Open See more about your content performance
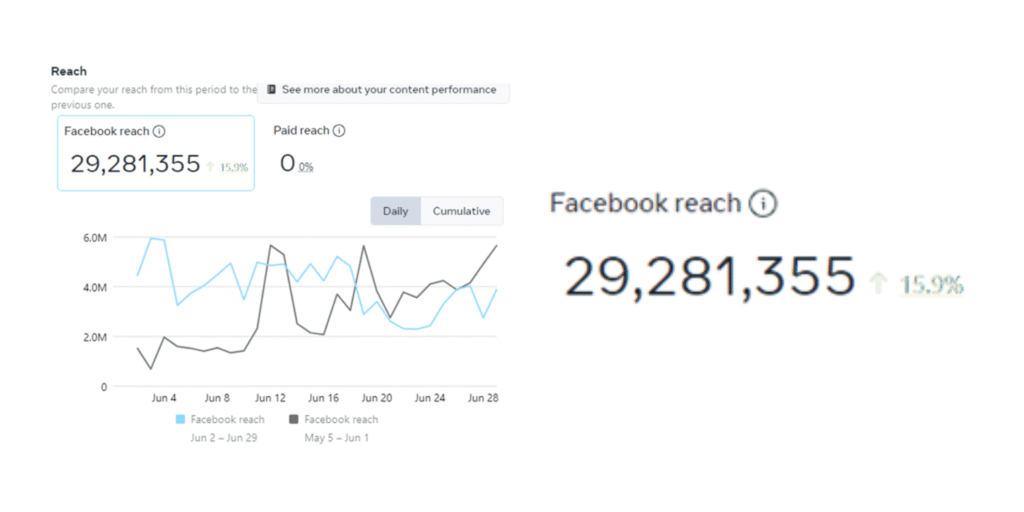Viewport: 1024px width, 512px height. [x=389, y=90]
